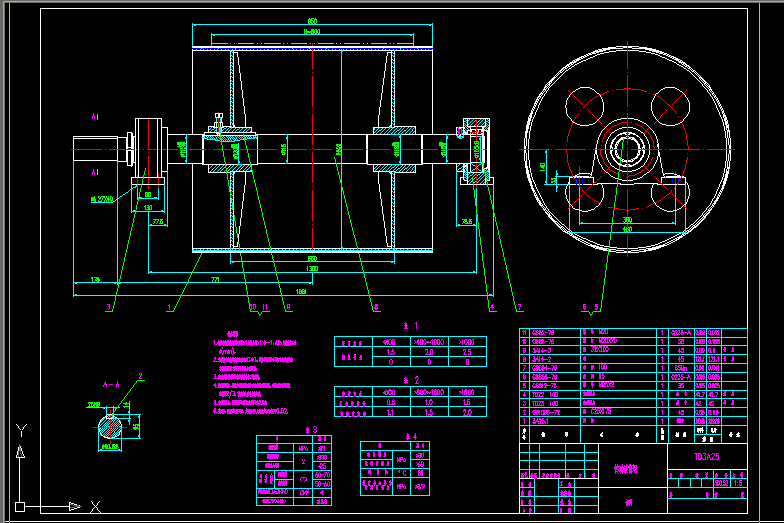The height and width of the screenshot is (523, 784).
Task: Click the upper-right red hole in wheel view
Action: click(671, 103)
